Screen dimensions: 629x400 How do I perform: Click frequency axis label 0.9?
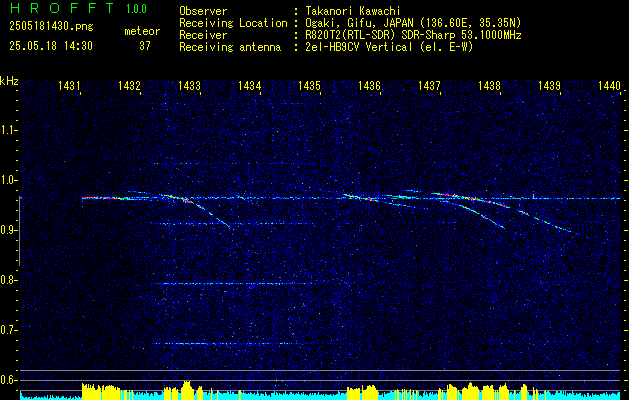click(x=8, y=230)
